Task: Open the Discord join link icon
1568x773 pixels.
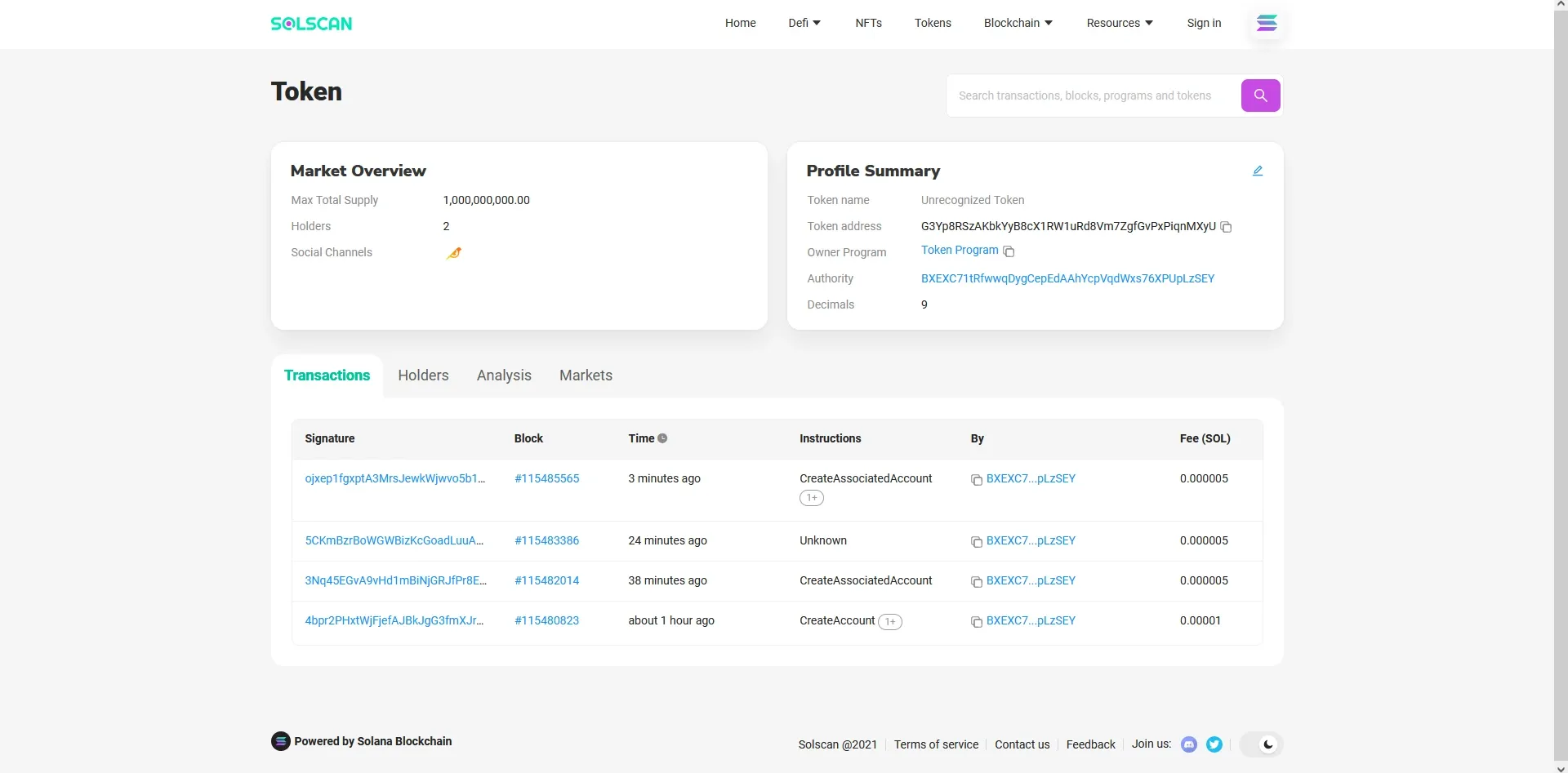Action: (1189, 744)
